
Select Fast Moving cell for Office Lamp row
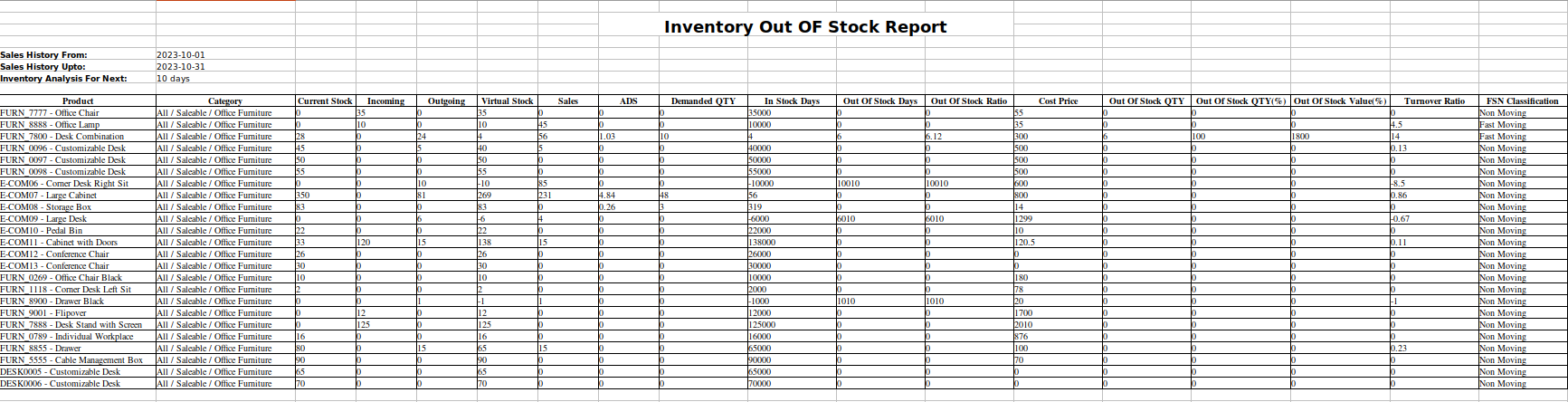point(1500,125)
